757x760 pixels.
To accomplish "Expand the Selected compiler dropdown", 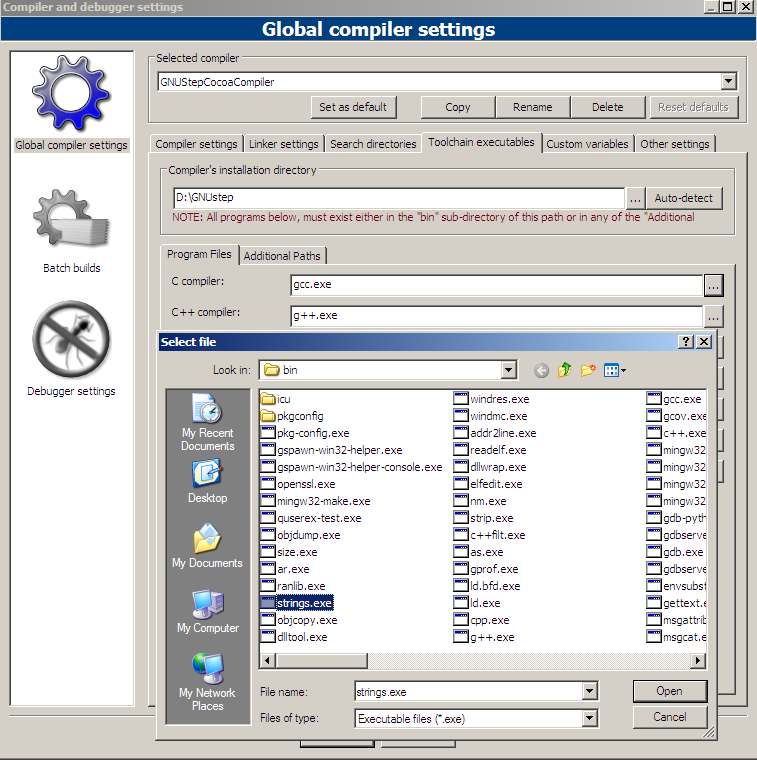I will pyautogui.click(x=728, y=81).
